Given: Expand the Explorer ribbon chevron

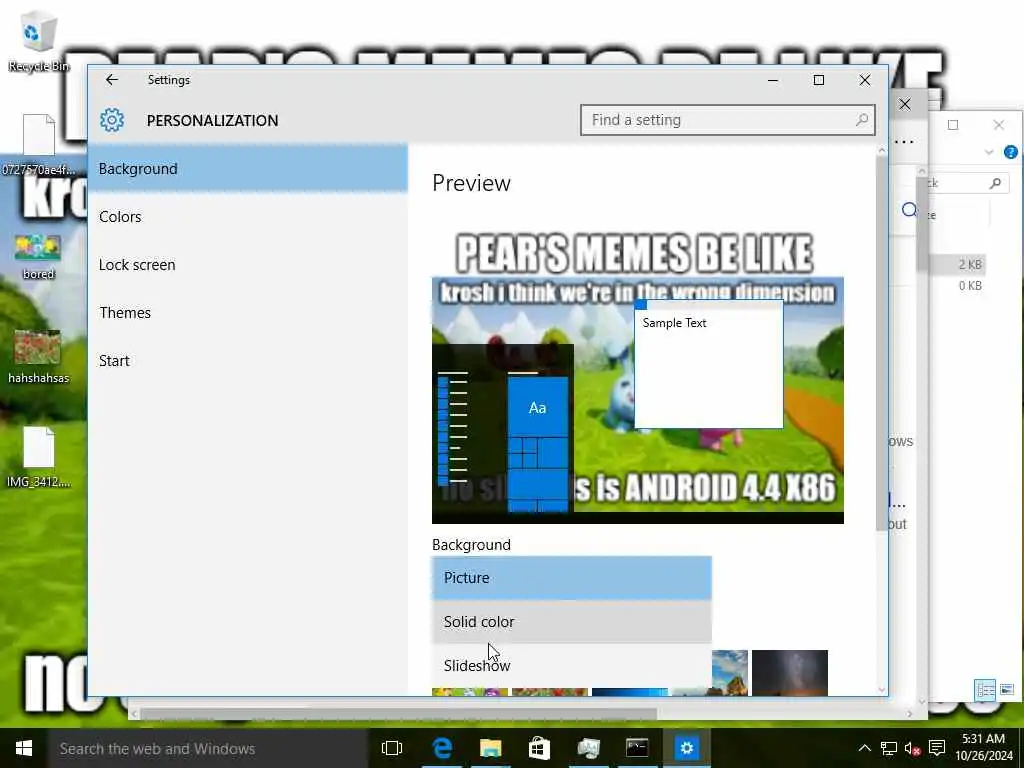Looking at the screenshot, I should click(989, 152).
